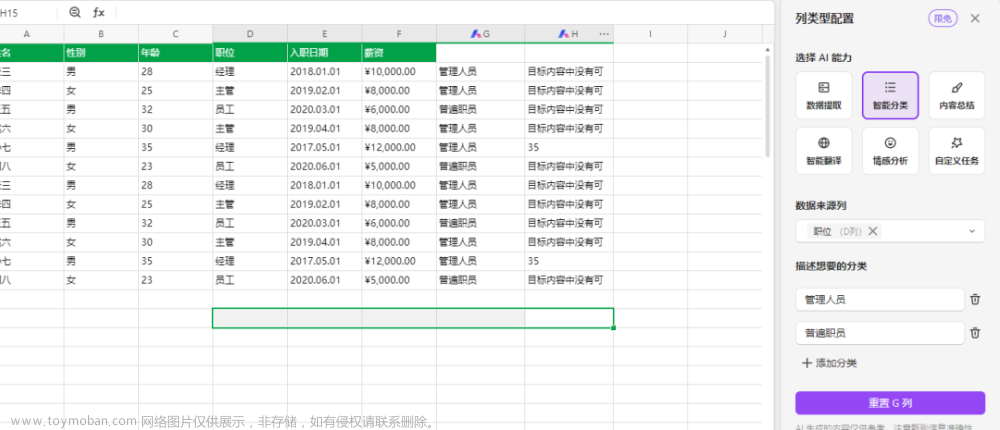
Task: Click the formula bar input area
Action: (x=446, y=12)
